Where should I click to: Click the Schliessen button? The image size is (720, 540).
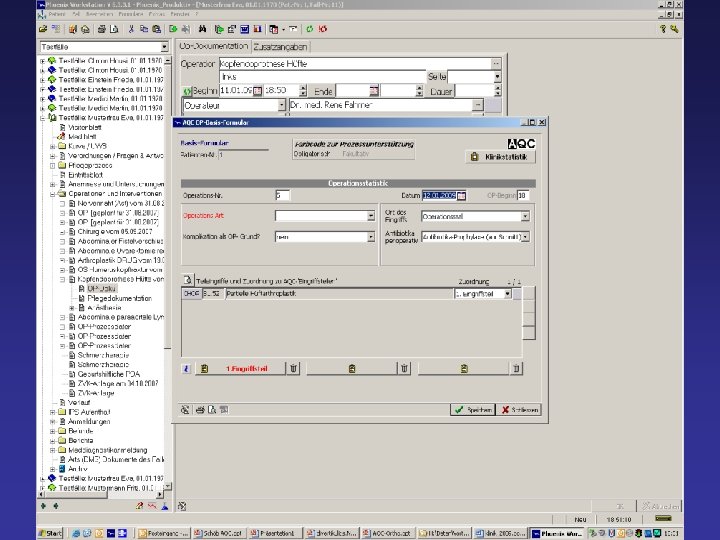click(519, 410)
